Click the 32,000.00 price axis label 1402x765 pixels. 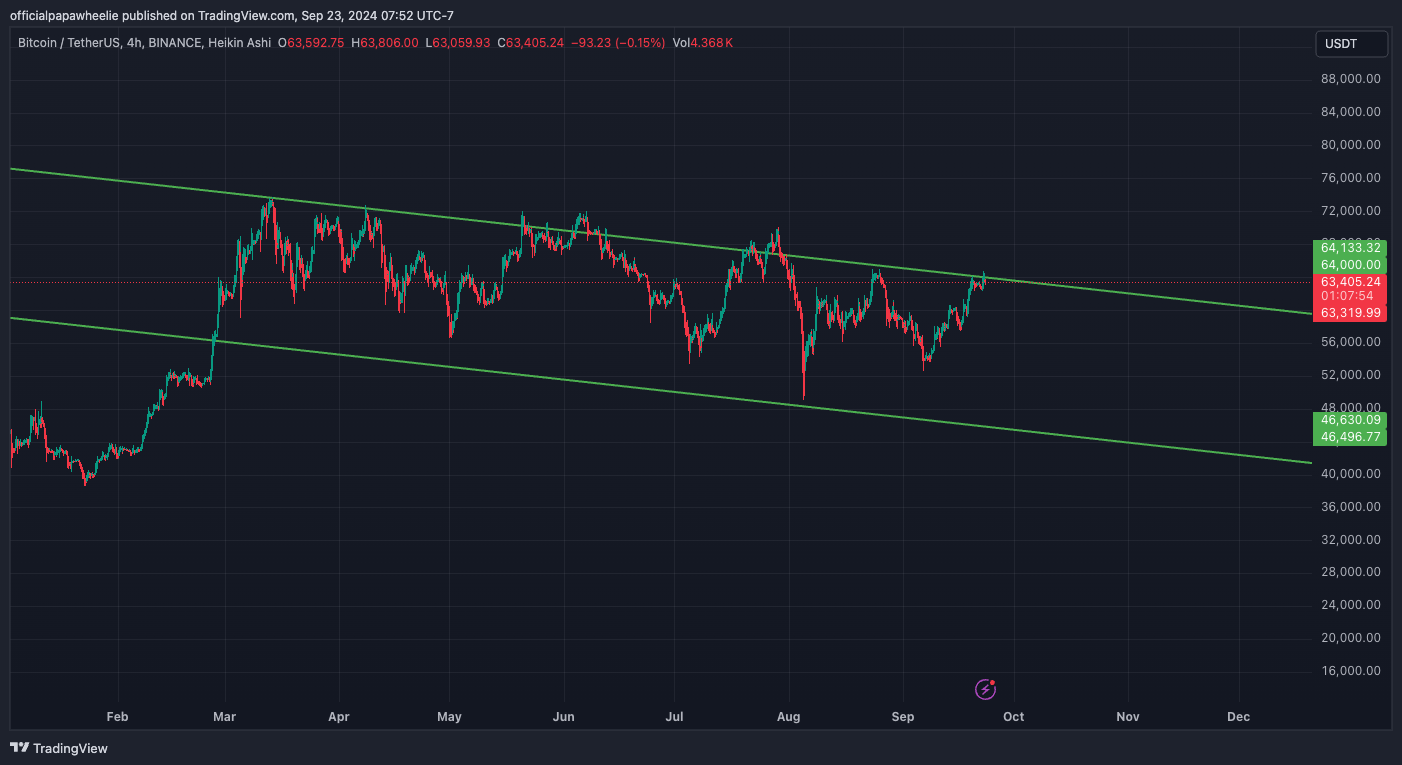[1351, 540]
